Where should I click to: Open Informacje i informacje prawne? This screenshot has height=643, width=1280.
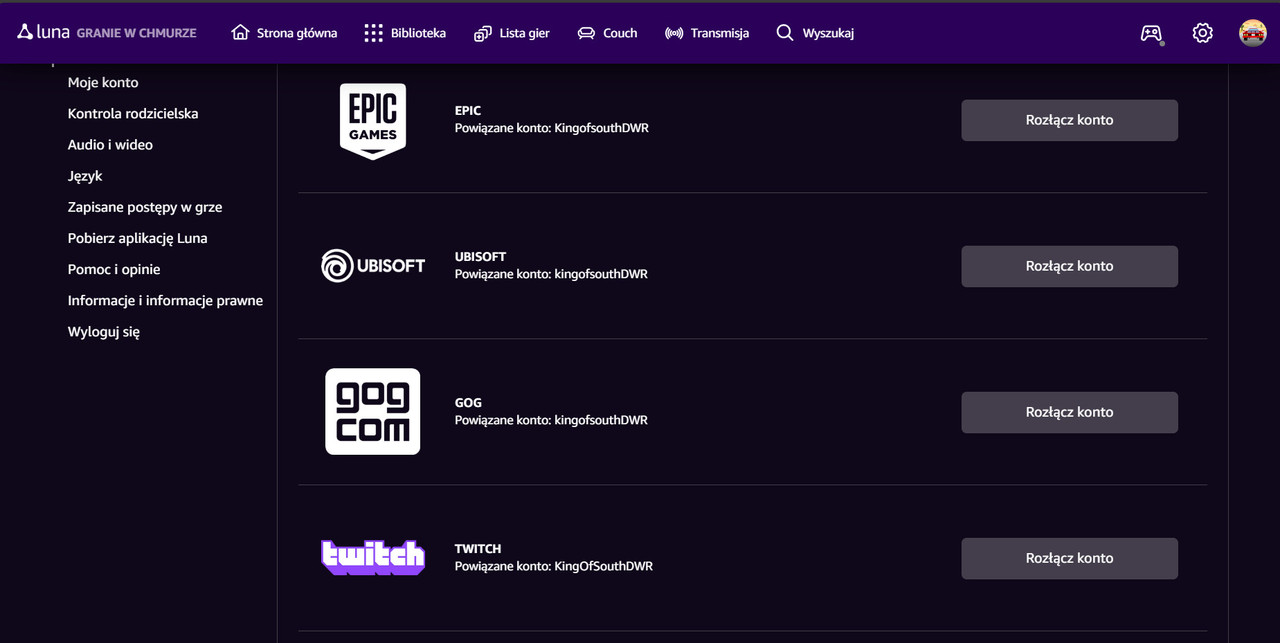[x=165, y=300]
